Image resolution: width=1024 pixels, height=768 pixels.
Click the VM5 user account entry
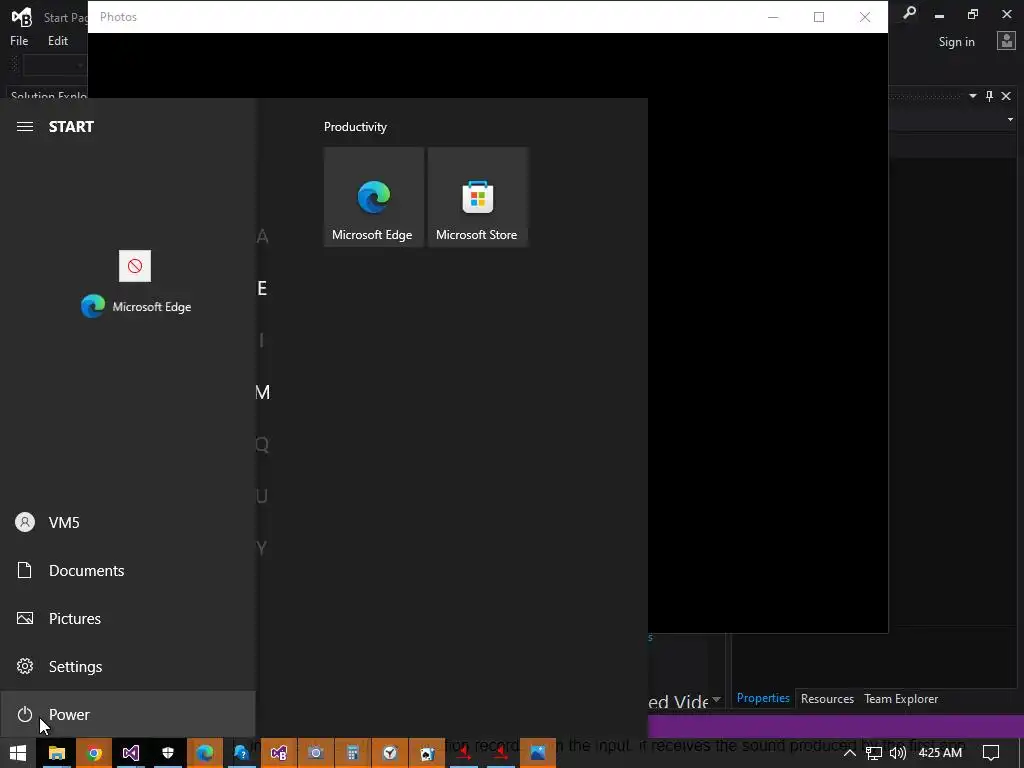(x=127, y=522)
